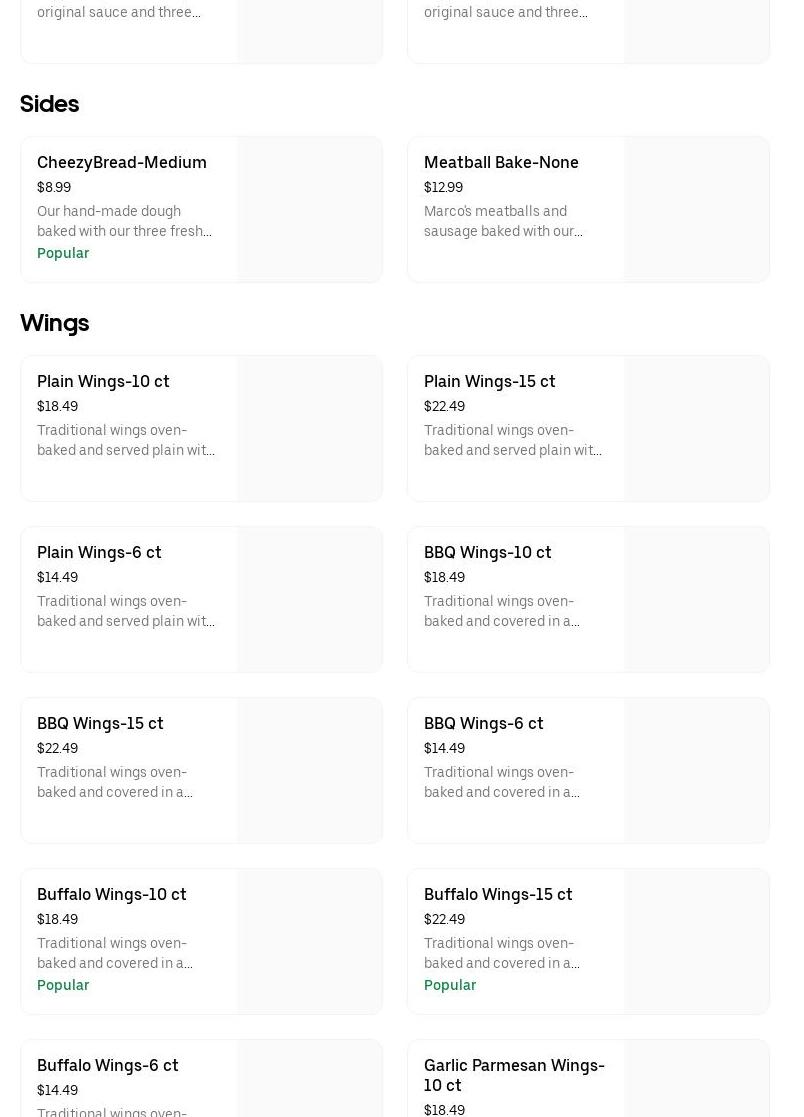Screen dimensions: 804x1117
Task: Select Plain Wings-15 ct
Action: coord(489,382)
